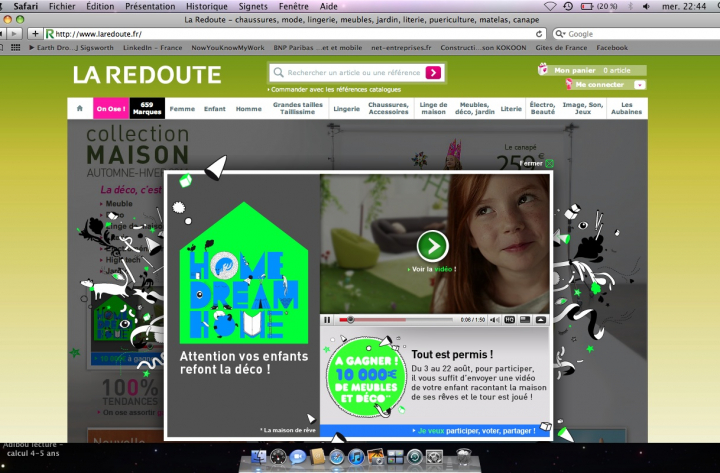The height and width of the screenshot is (473, 720).
Task: Click the A gagner 10 000€ badge
Action: pyautogui.click(x=366, y=377)
